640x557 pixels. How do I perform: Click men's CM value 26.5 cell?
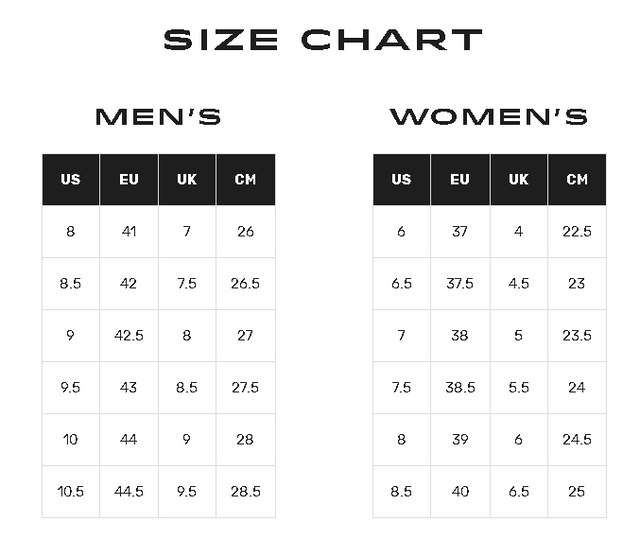point(245,284)
